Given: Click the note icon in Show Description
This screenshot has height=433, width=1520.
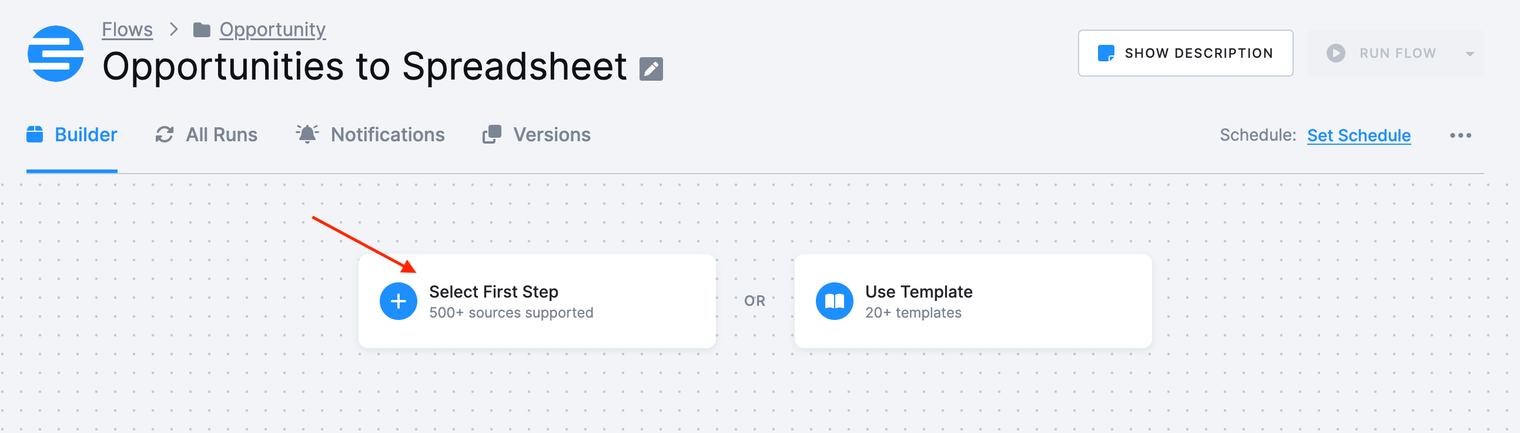Looking at the screenshot, I should pos(1106,53).
